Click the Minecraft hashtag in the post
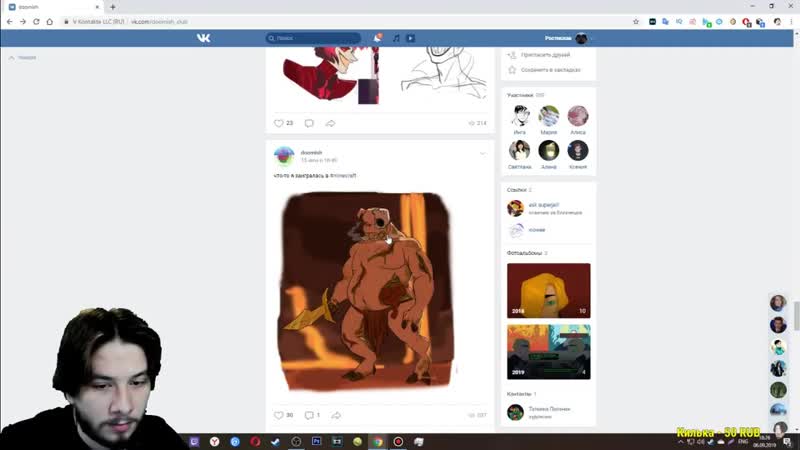800x450 pixels. [x=343, y=176]
